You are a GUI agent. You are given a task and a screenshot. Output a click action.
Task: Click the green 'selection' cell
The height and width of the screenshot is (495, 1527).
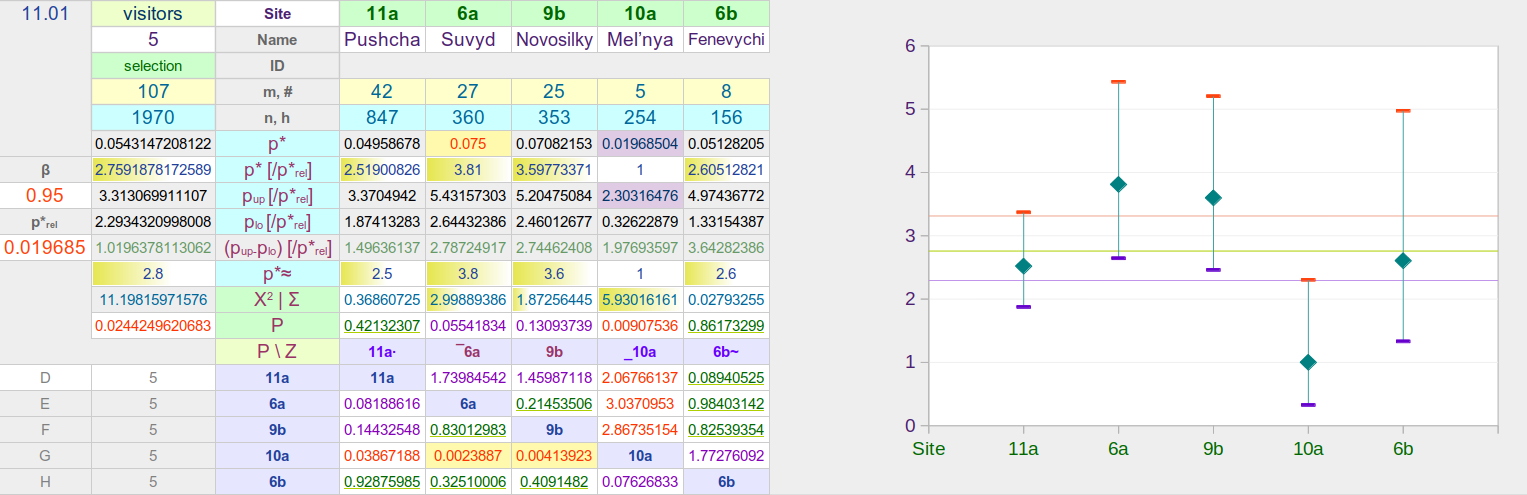(x=153, y=66)
